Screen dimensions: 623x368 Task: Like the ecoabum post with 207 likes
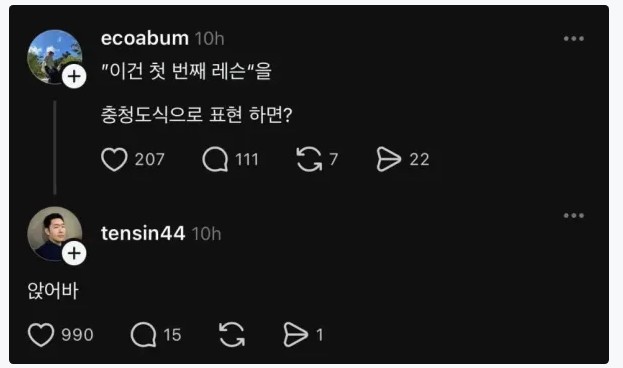tap(114, 159)
